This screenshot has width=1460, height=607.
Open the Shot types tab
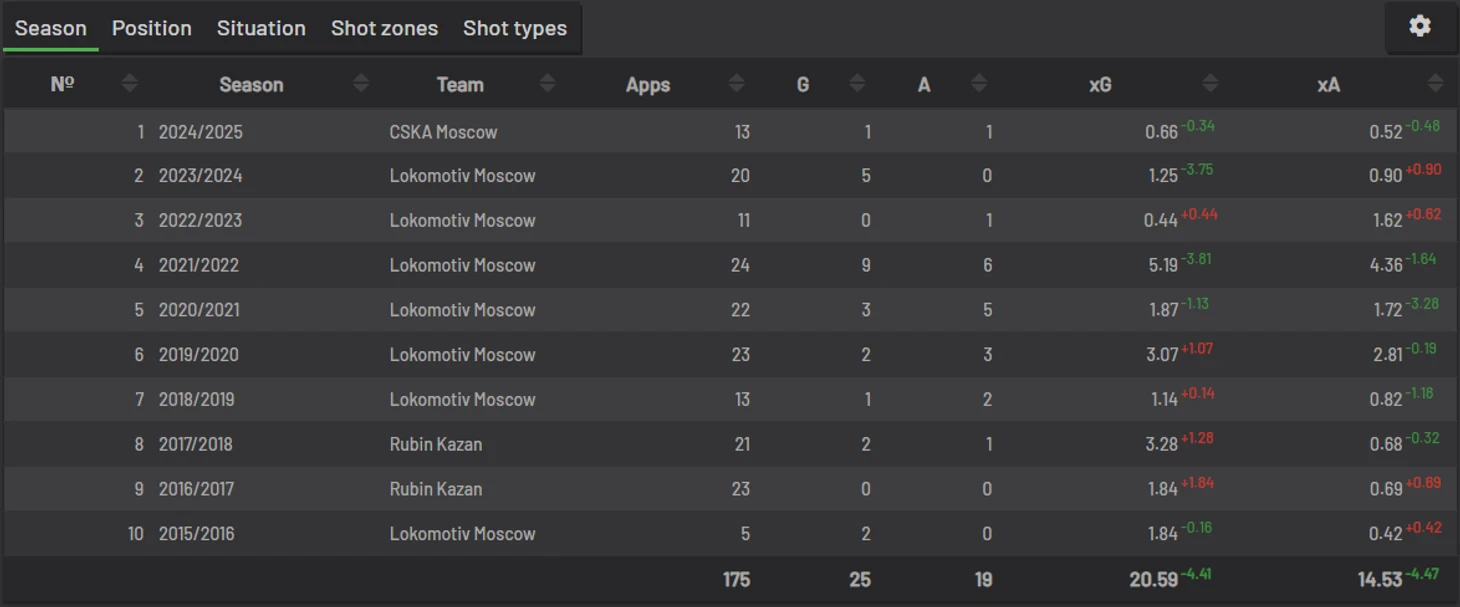point(515,28)
